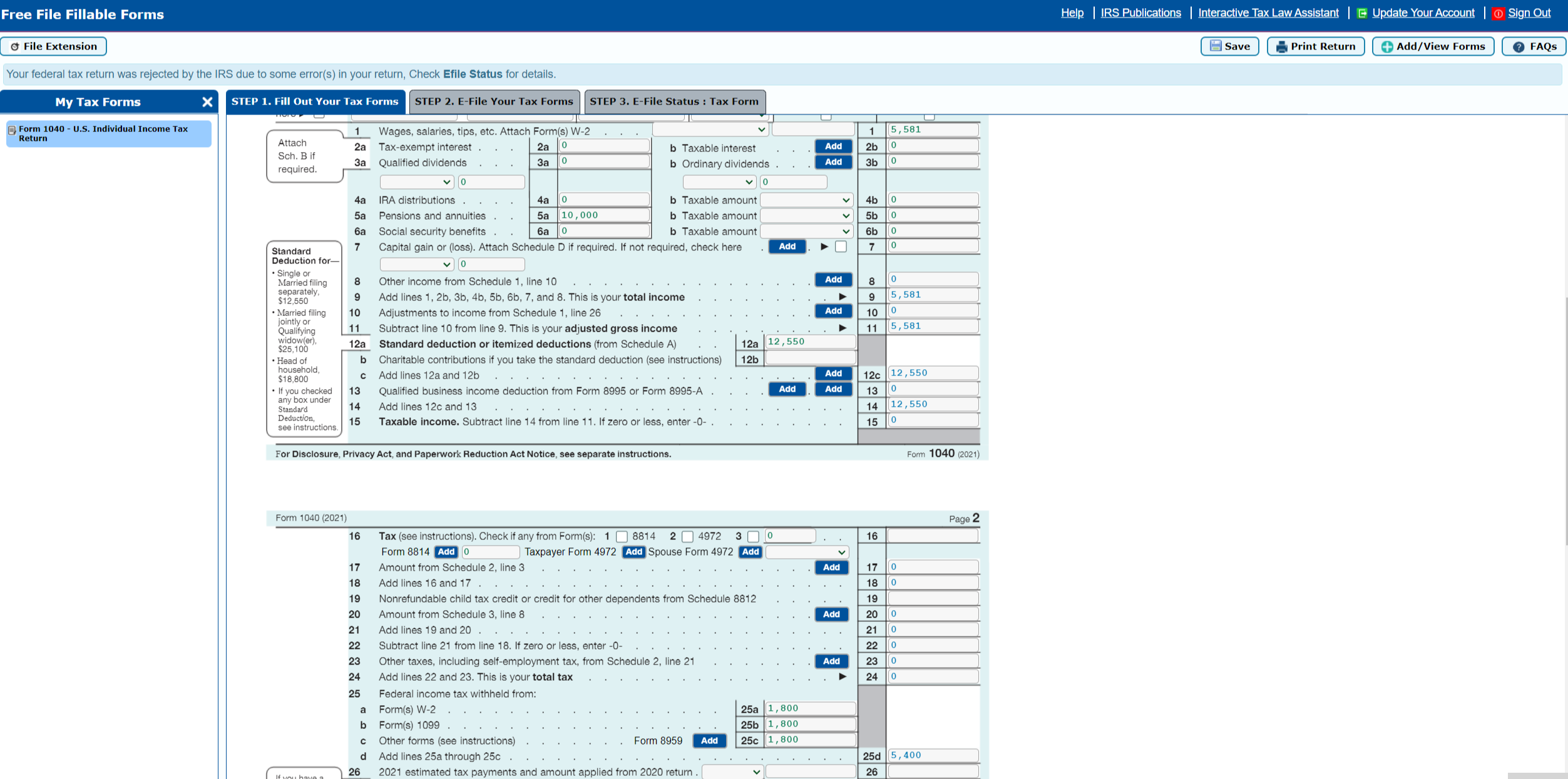Open the 5b Taxable amount dropdown

pos(806,216)
